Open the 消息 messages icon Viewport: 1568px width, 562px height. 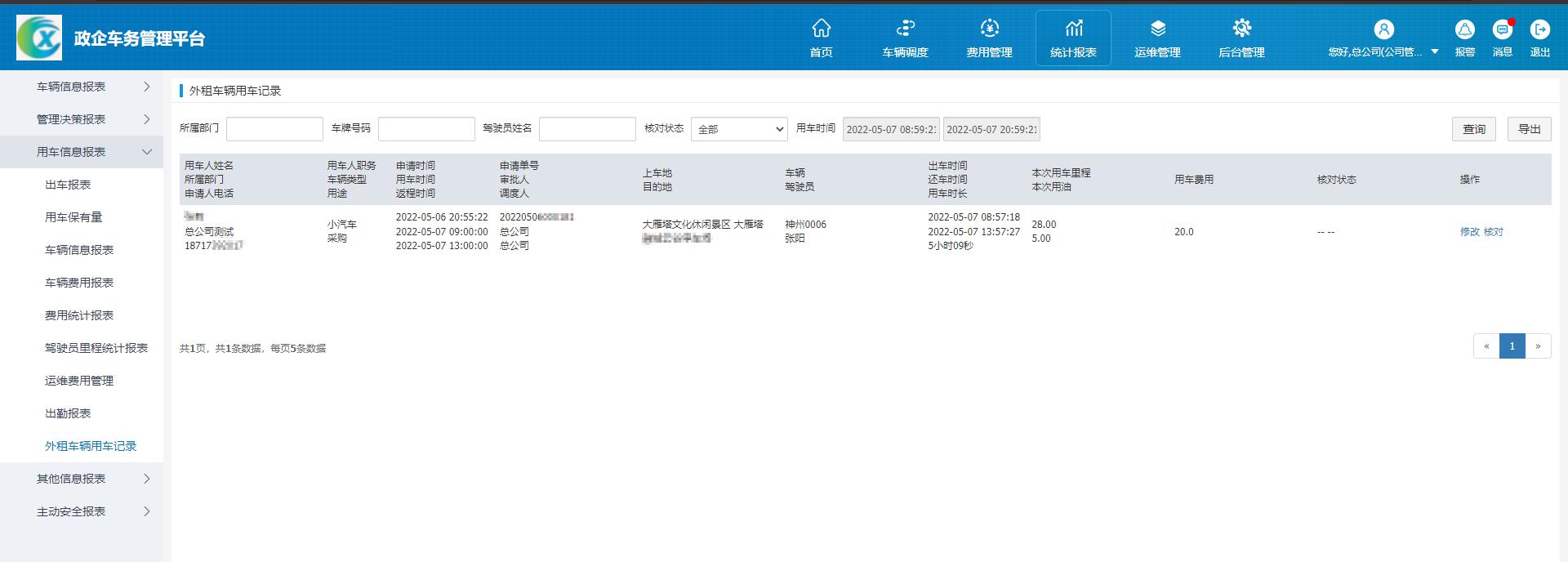click(1503, 29)
